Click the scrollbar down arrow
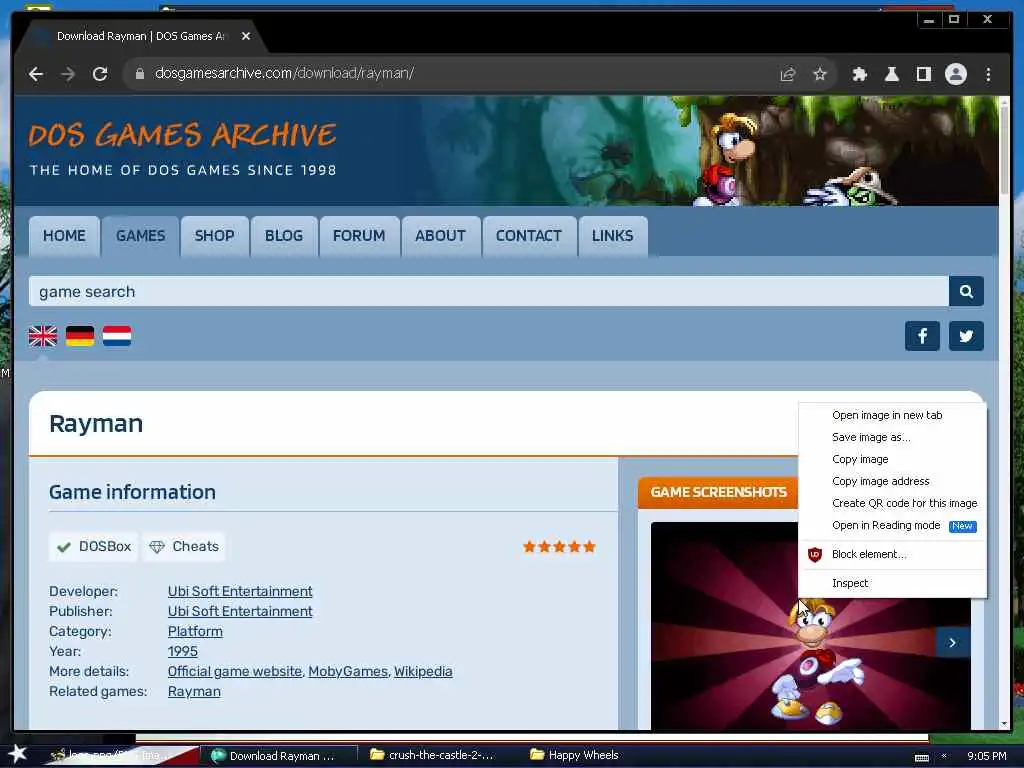This screenshot has height=768, width=1024. point(1004,724)
